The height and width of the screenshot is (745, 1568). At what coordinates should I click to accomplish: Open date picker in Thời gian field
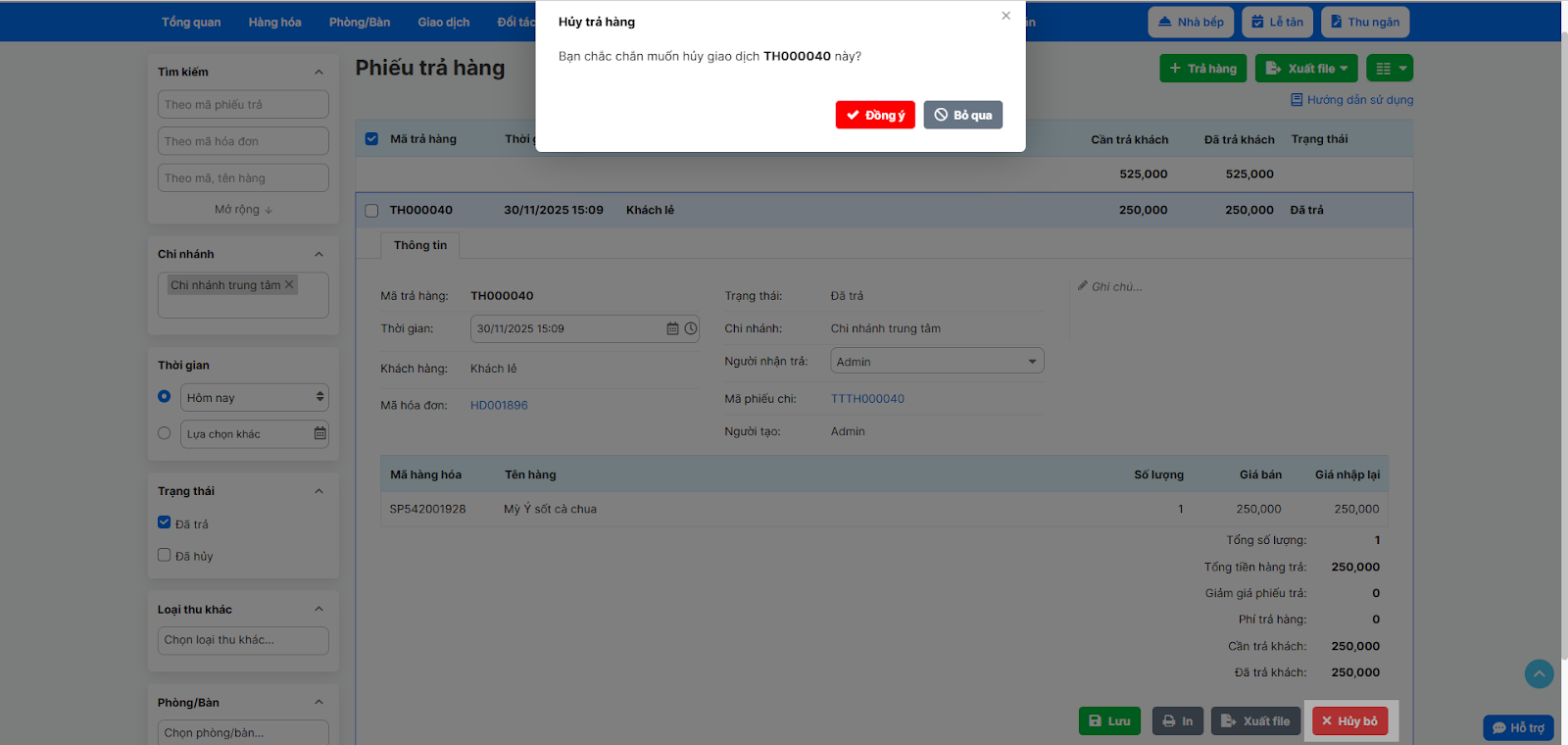click(x=672, y=328)
